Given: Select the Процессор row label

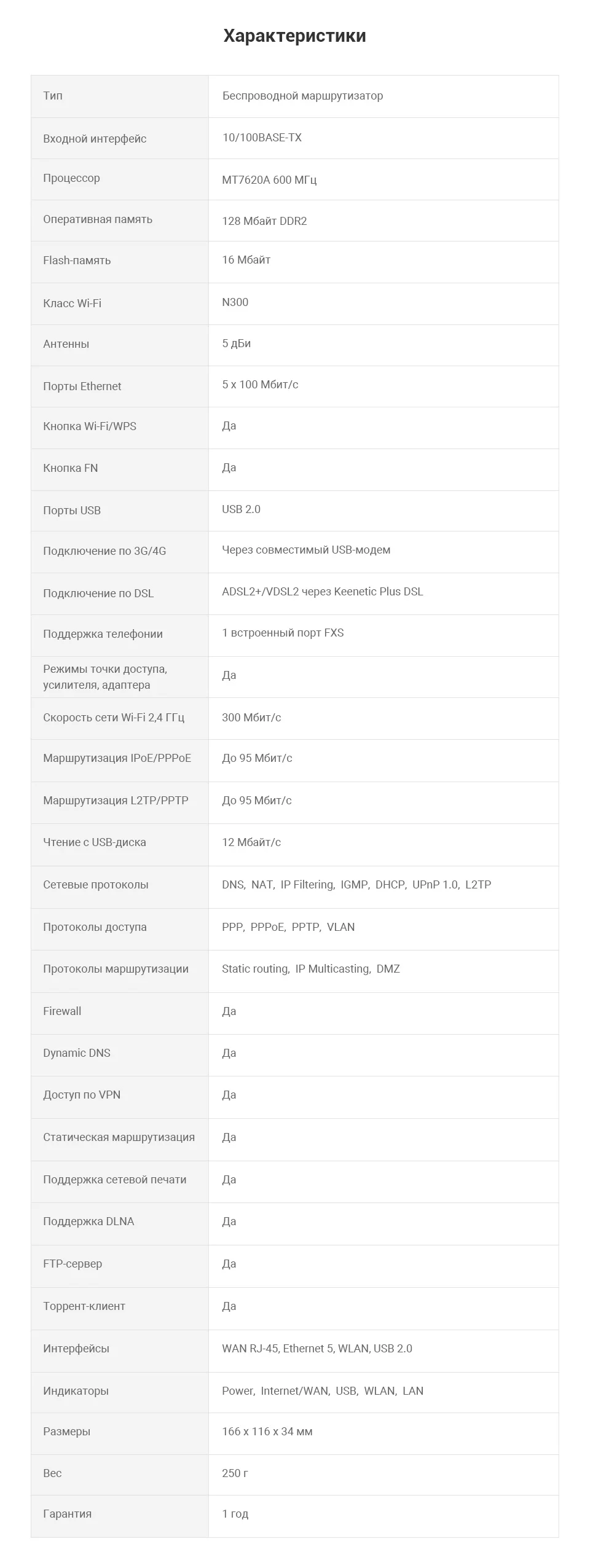Looking at the screenshot, I should [x=71, y=178].
